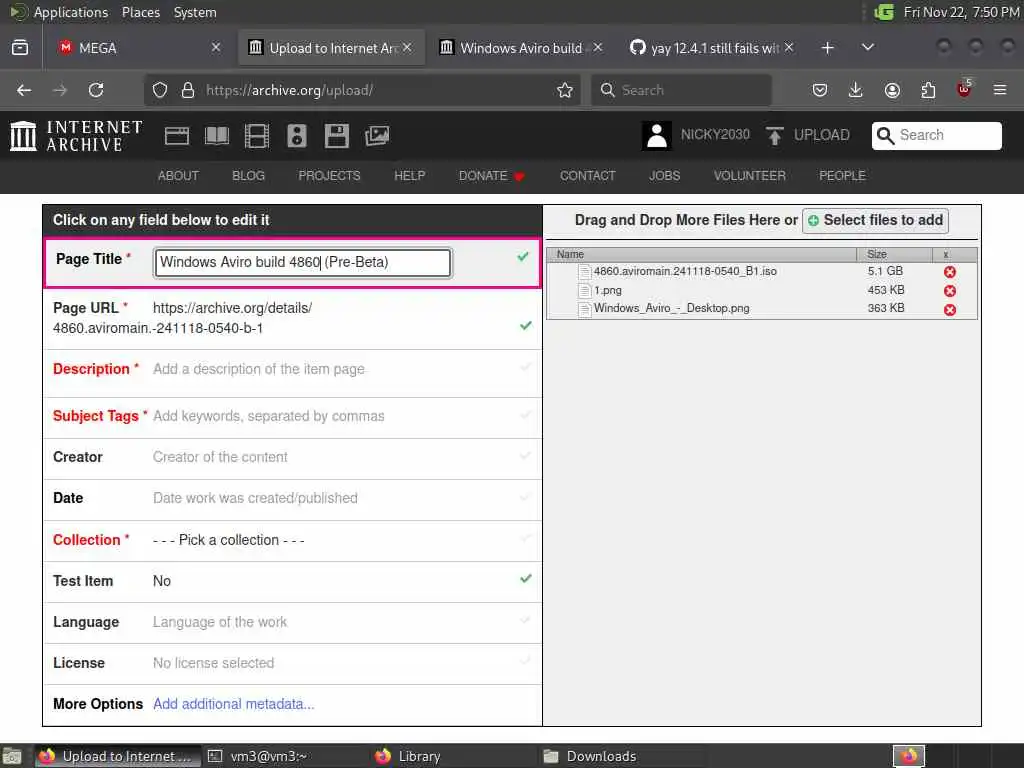Open the Firefox downloads panel
This screenshot has width=1024, height=768.
coord(856,90)
